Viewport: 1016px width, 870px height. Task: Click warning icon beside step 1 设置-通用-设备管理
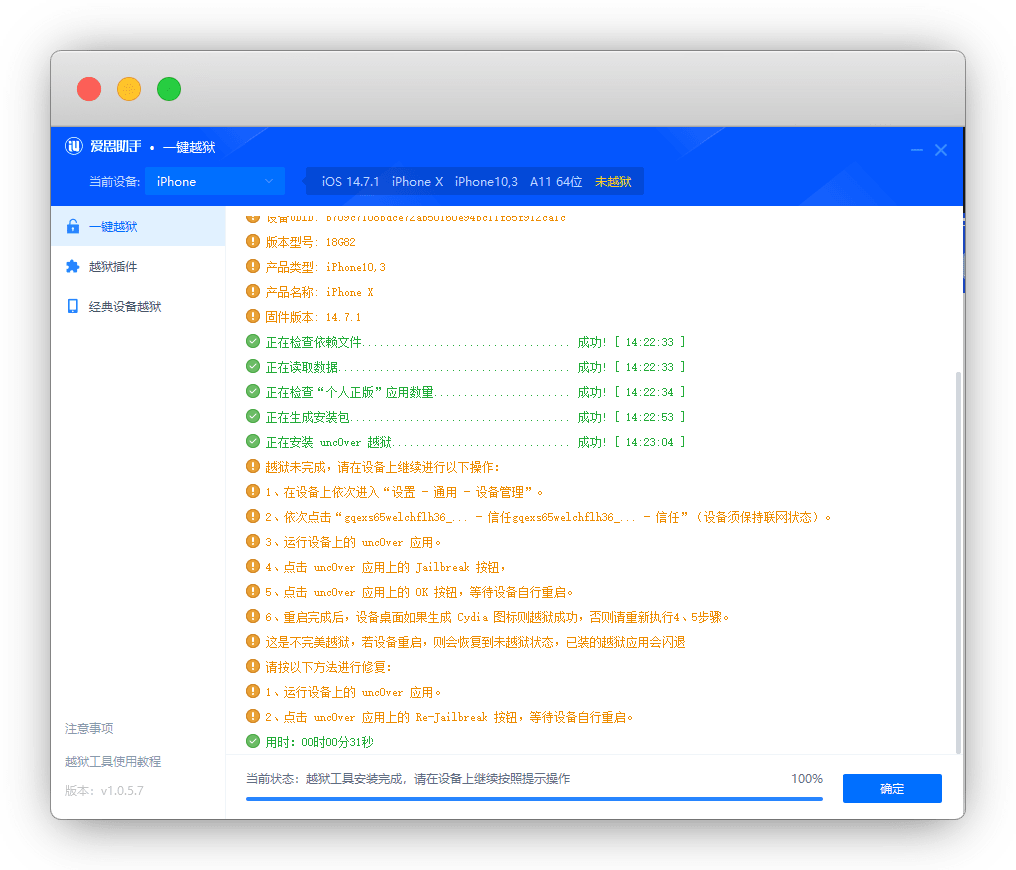tap(253, 492)
